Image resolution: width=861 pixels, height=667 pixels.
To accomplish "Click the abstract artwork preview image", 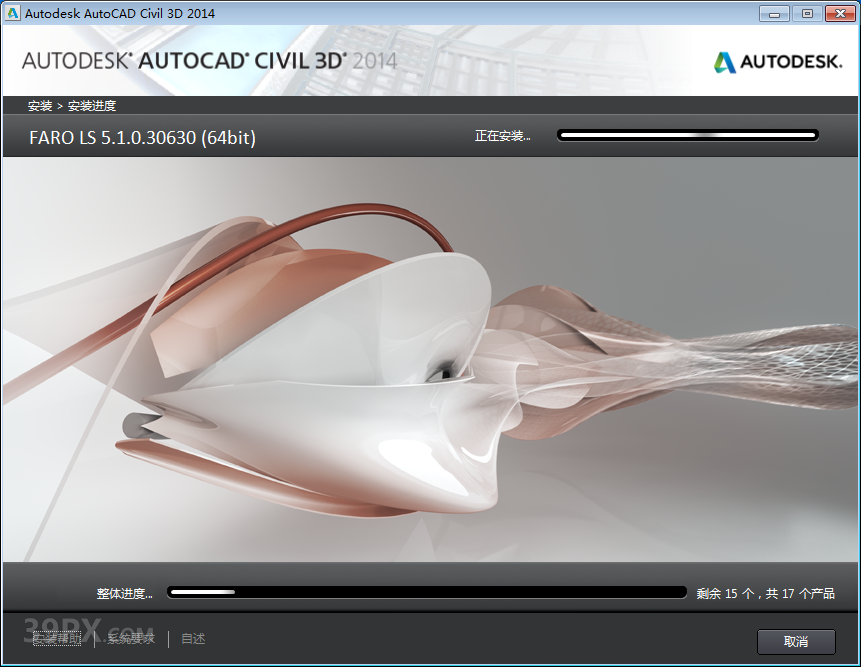I will tap(430, 365).
